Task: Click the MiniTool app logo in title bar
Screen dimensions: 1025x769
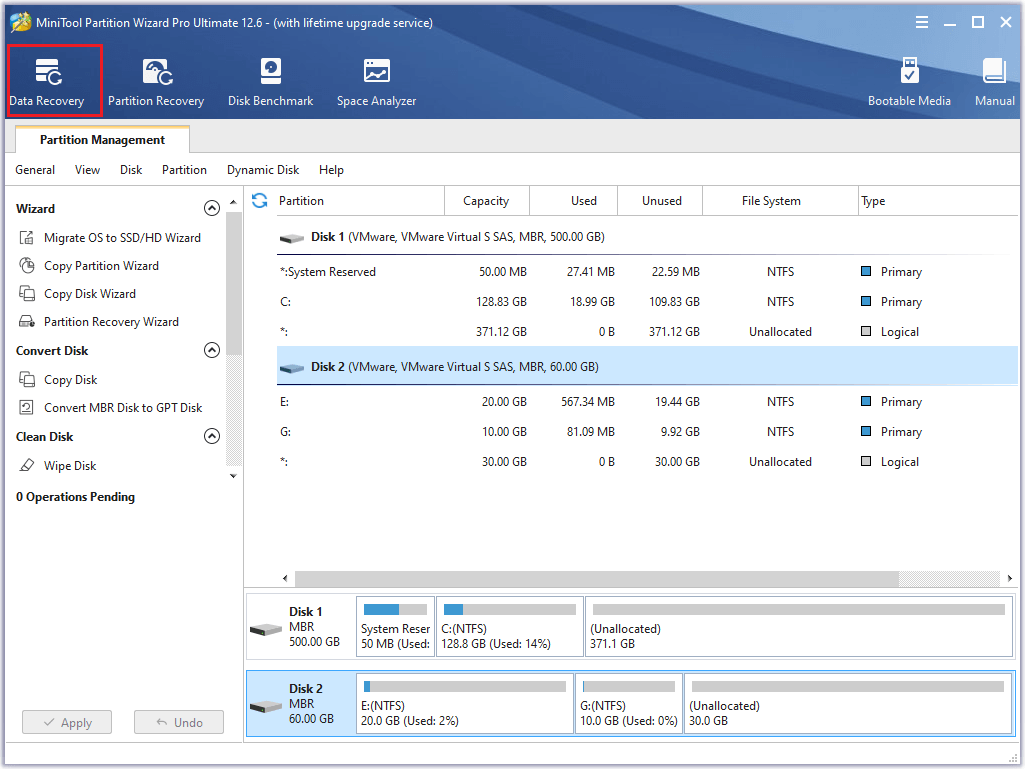Action: pyautogui.click(x=21, y=22)
